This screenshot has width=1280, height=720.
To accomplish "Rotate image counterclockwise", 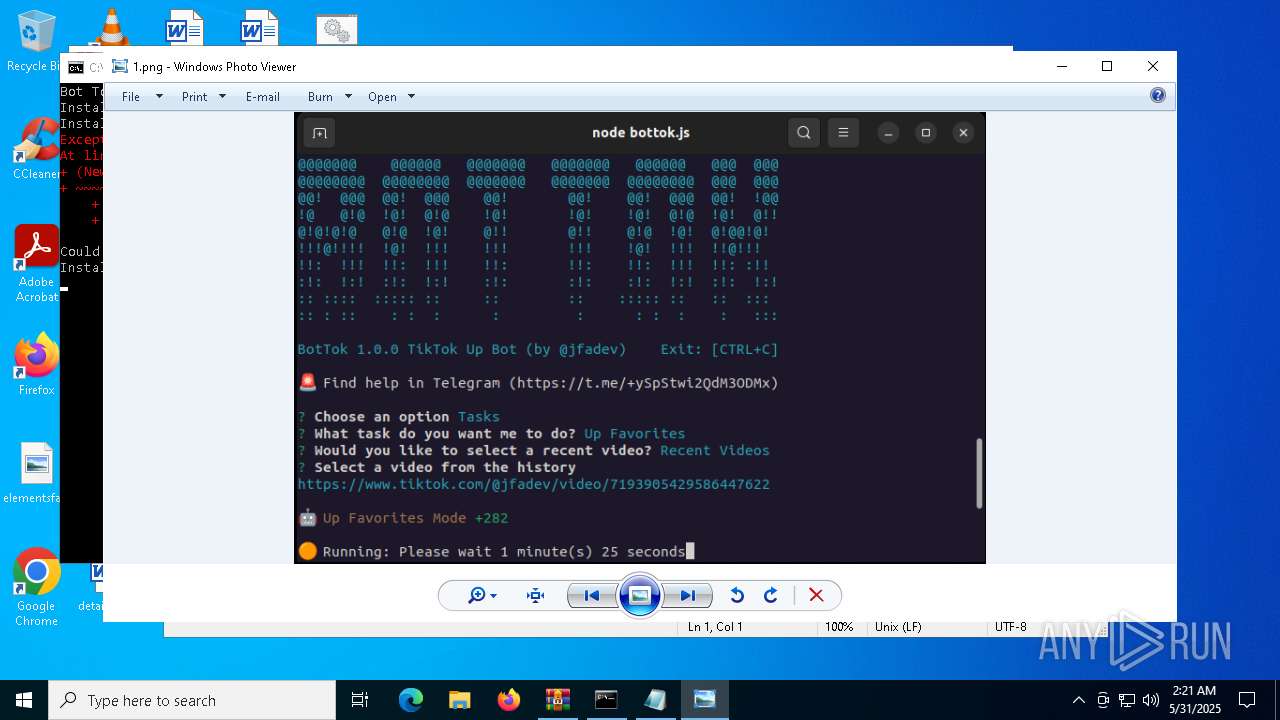I will pos(737,595).
